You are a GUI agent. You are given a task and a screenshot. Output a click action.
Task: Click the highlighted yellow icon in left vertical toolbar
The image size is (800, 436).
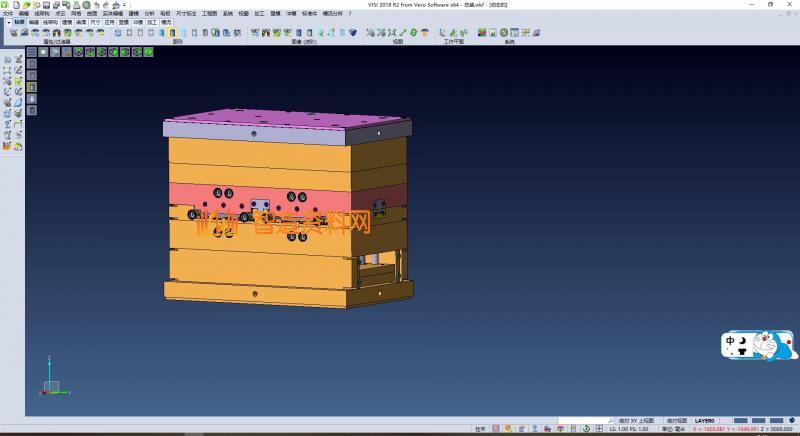tap(31, 87)
